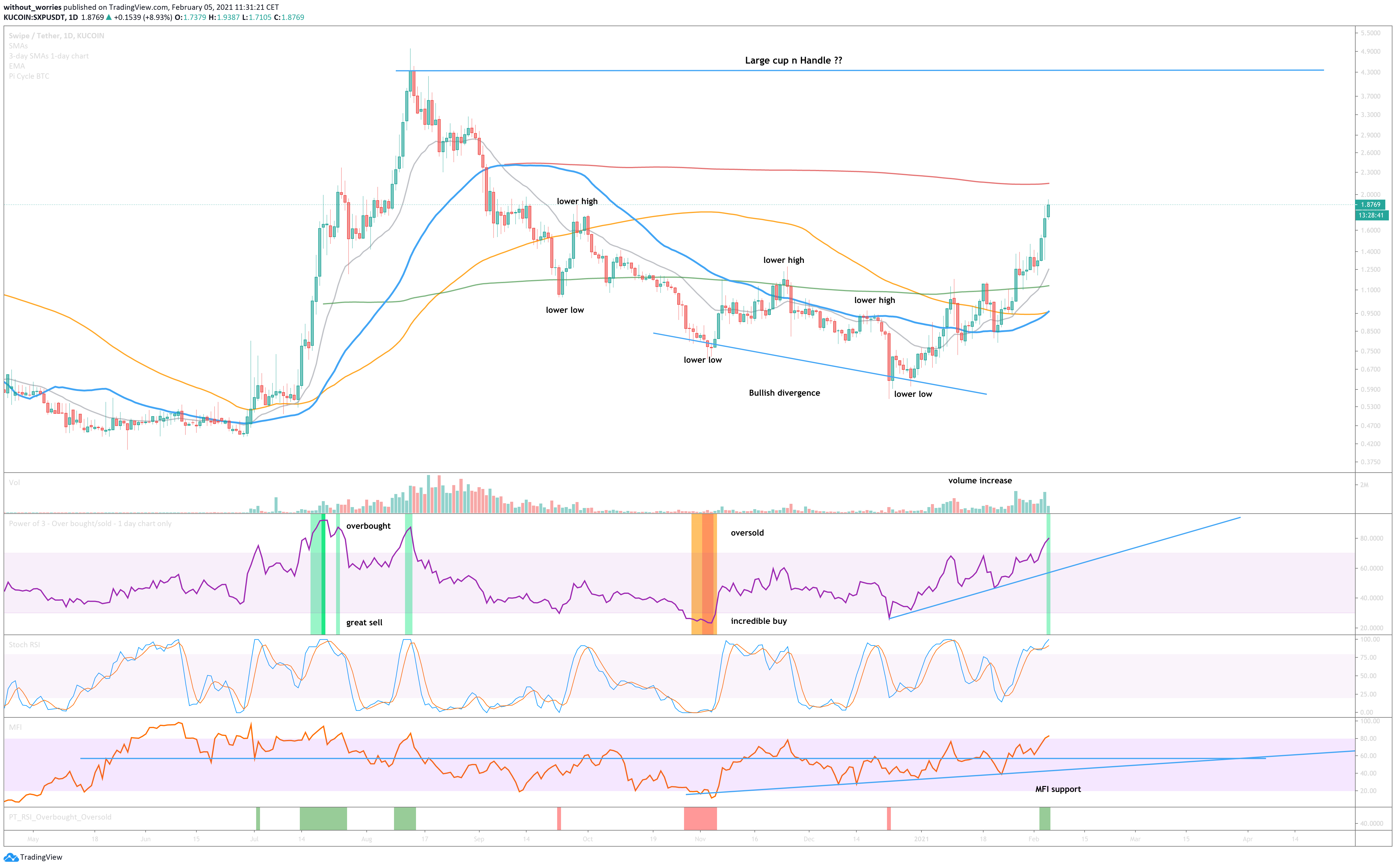Click the 4.3000 price axis label
1396x868 pixels.
1370,72
